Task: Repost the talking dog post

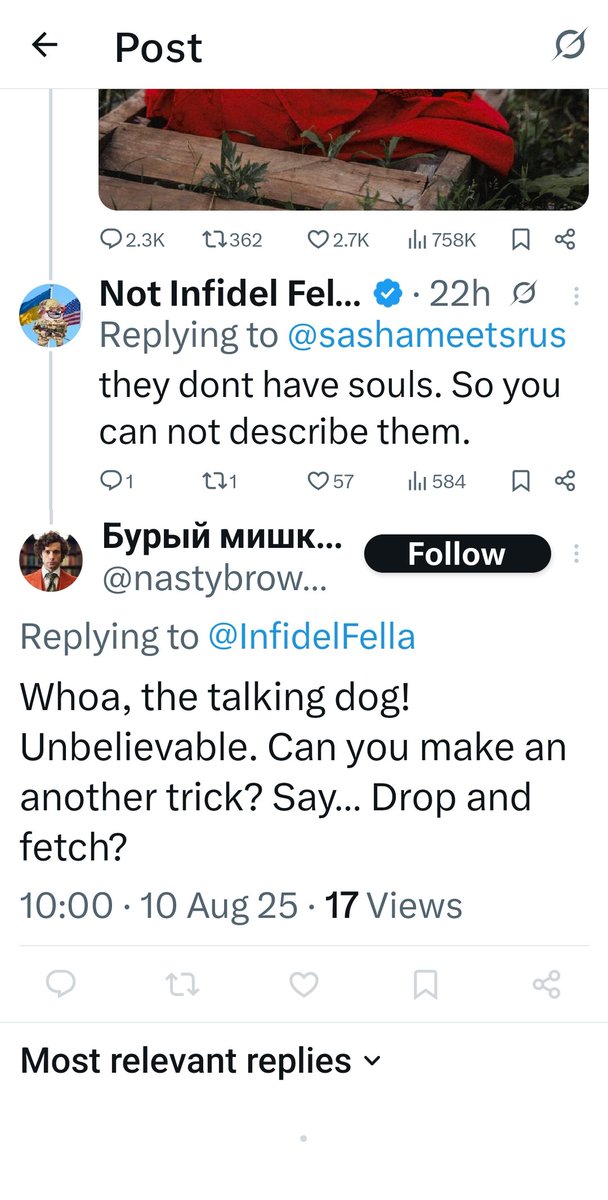Action: (x=182, y=985)
